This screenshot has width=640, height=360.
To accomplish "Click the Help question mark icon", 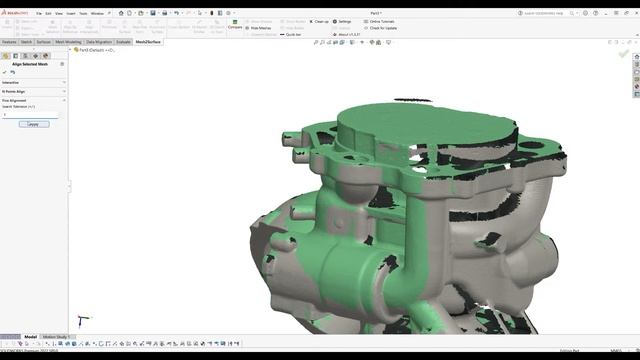I will (x=596, y=13).
